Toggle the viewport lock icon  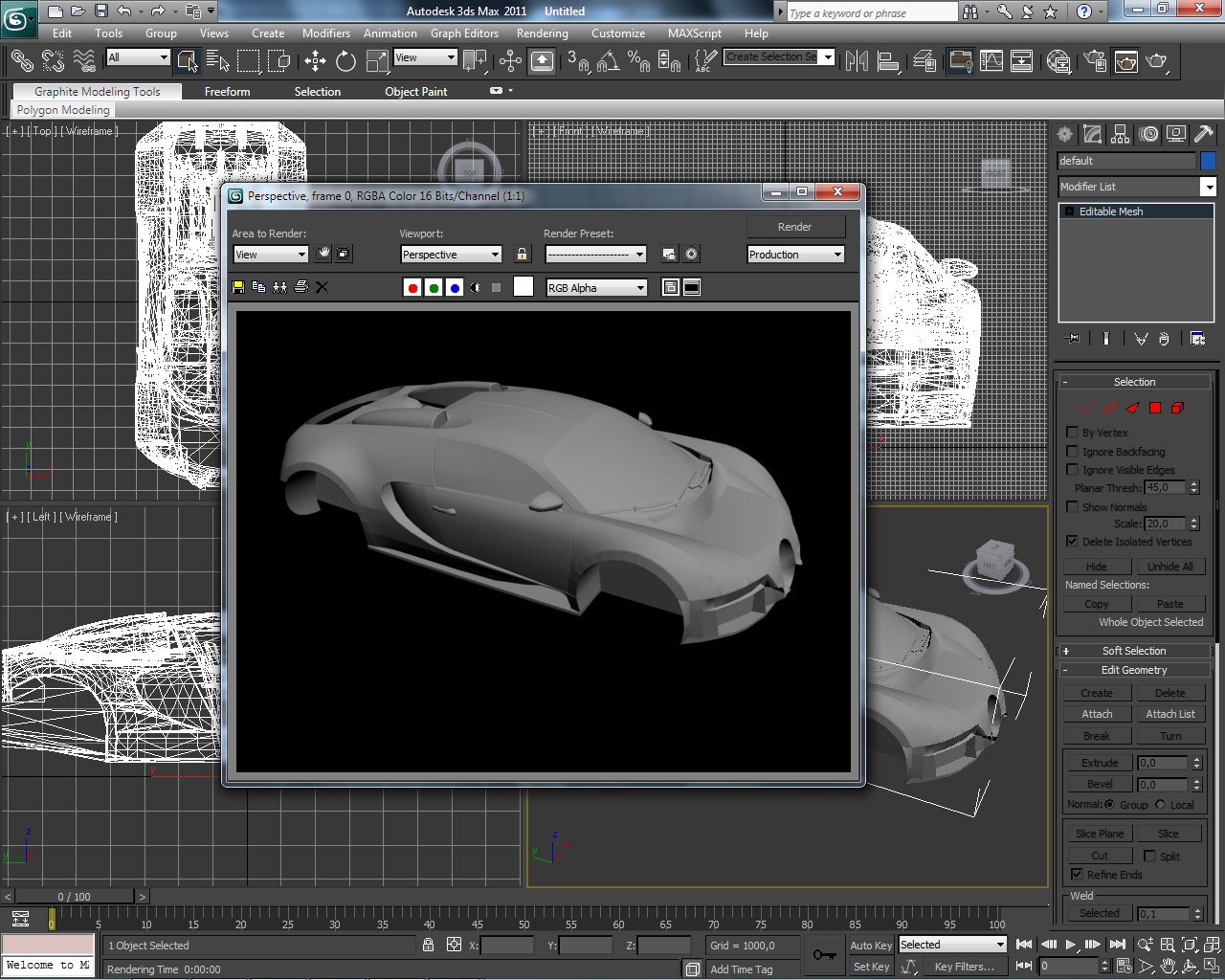tap(522, 255)
